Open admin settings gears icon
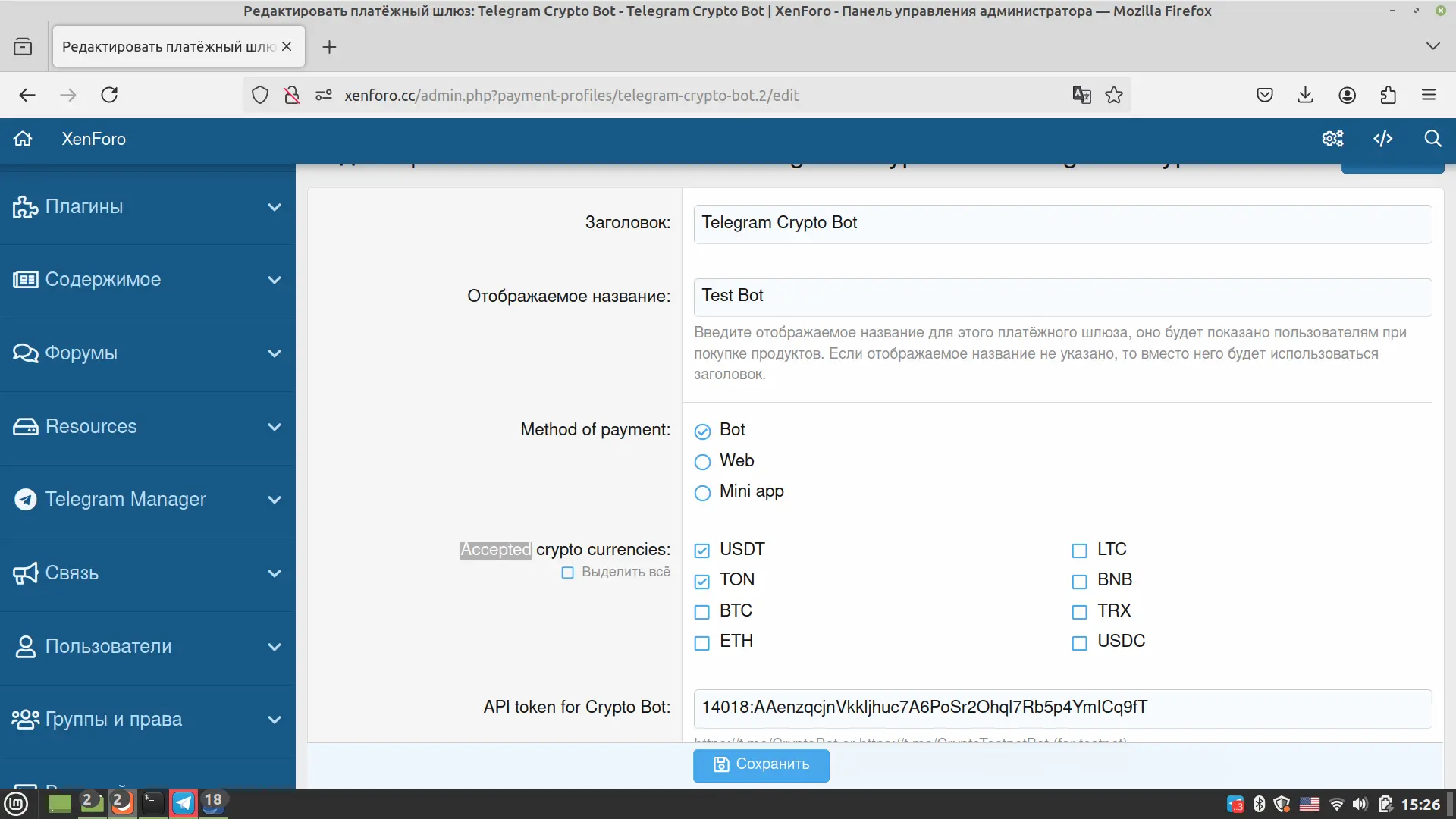This screenshot has width=1456, height=819. point(1332,139)
